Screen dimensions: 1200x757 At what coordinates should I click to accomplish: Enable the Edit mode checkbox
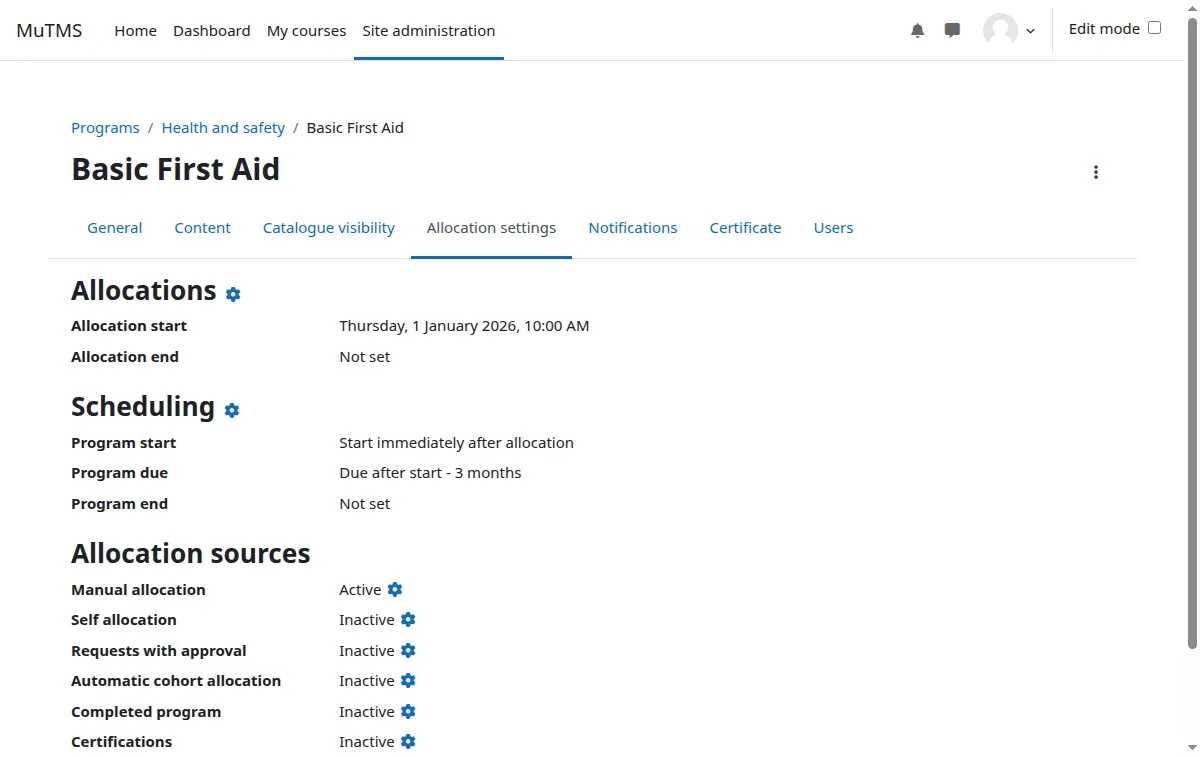(x=1154, y=28)
